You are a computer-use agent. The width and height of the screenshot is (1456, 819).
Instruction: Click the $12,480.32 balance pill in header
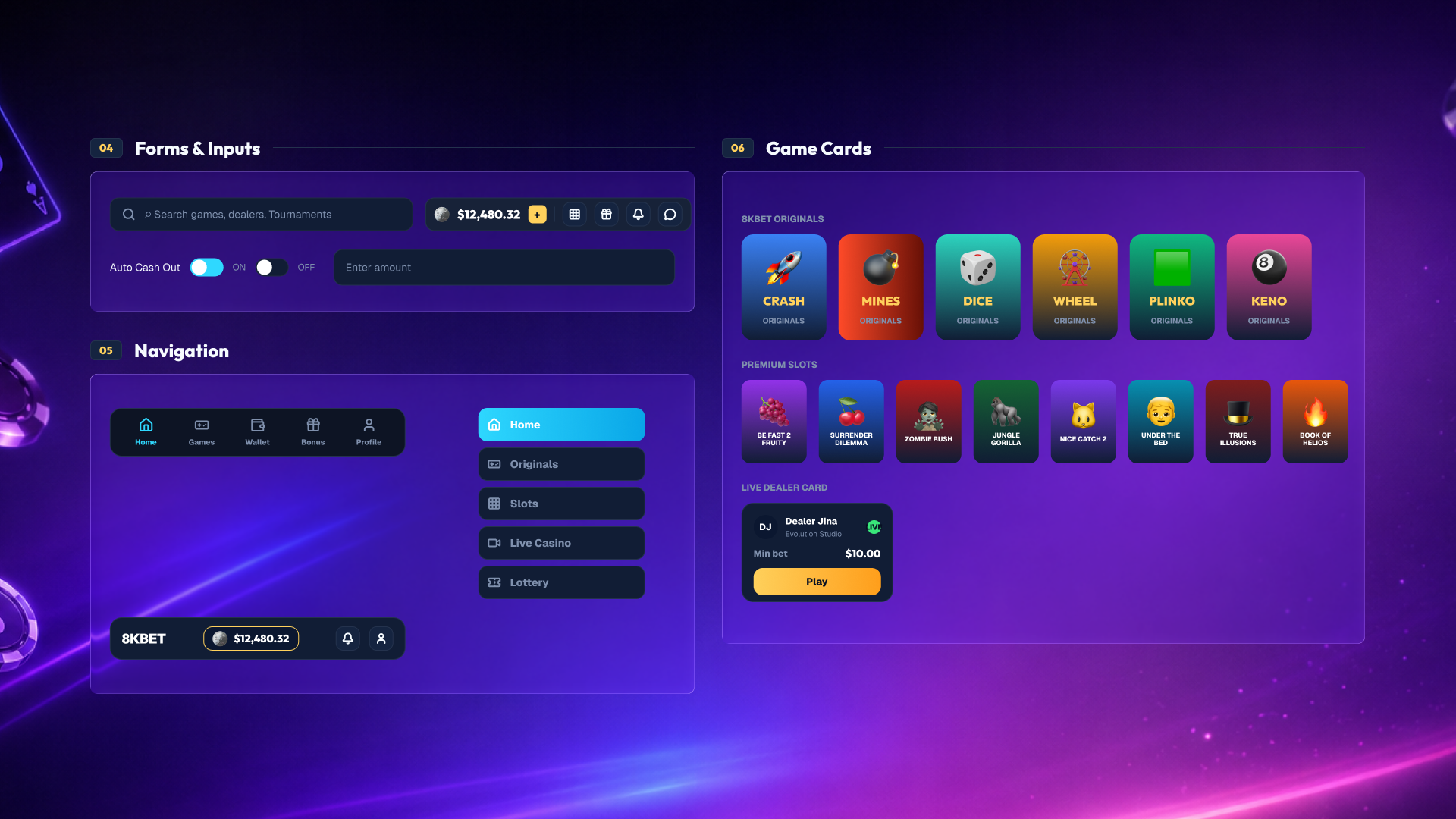click(x=251, y=639)
